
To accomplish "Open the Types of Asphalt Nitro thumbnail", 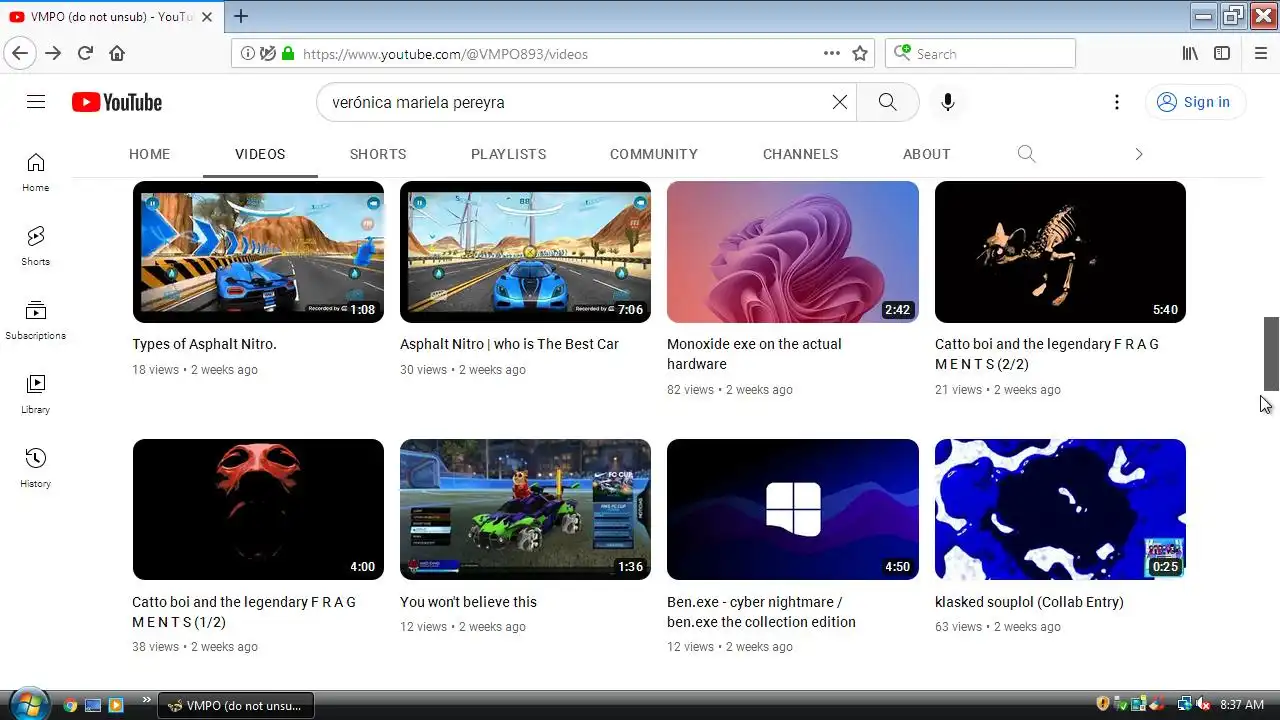I will tap(258, 252).
